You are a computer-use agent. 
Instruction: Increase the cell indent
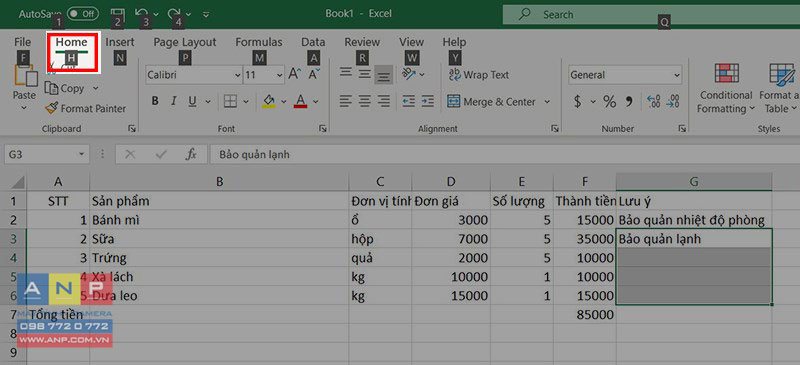428,101
